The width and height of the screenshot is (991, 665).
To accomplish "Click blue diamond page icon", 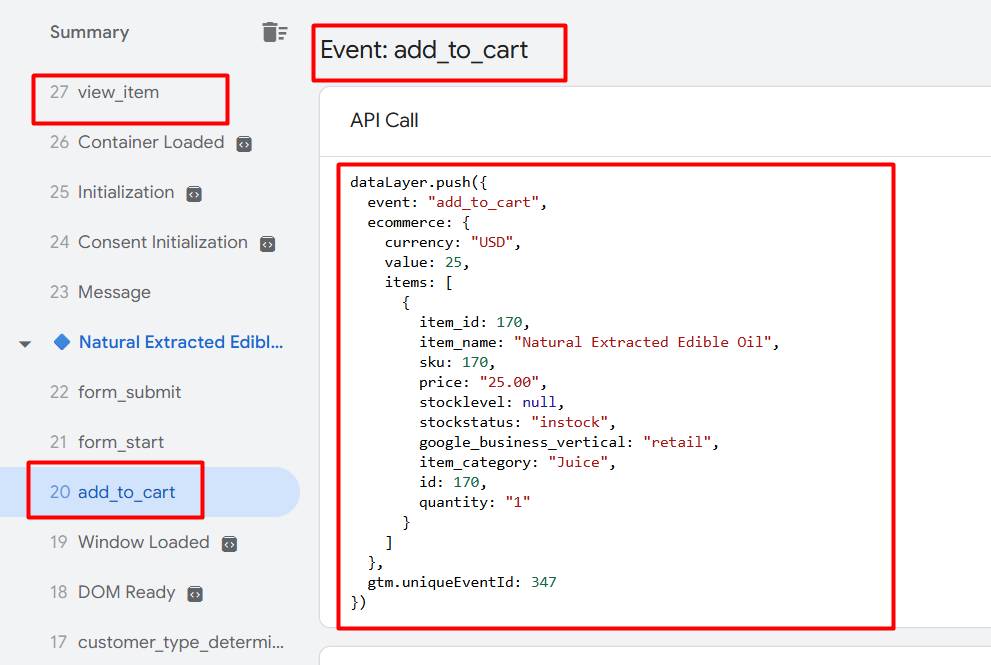I will (x=62, y=342).
